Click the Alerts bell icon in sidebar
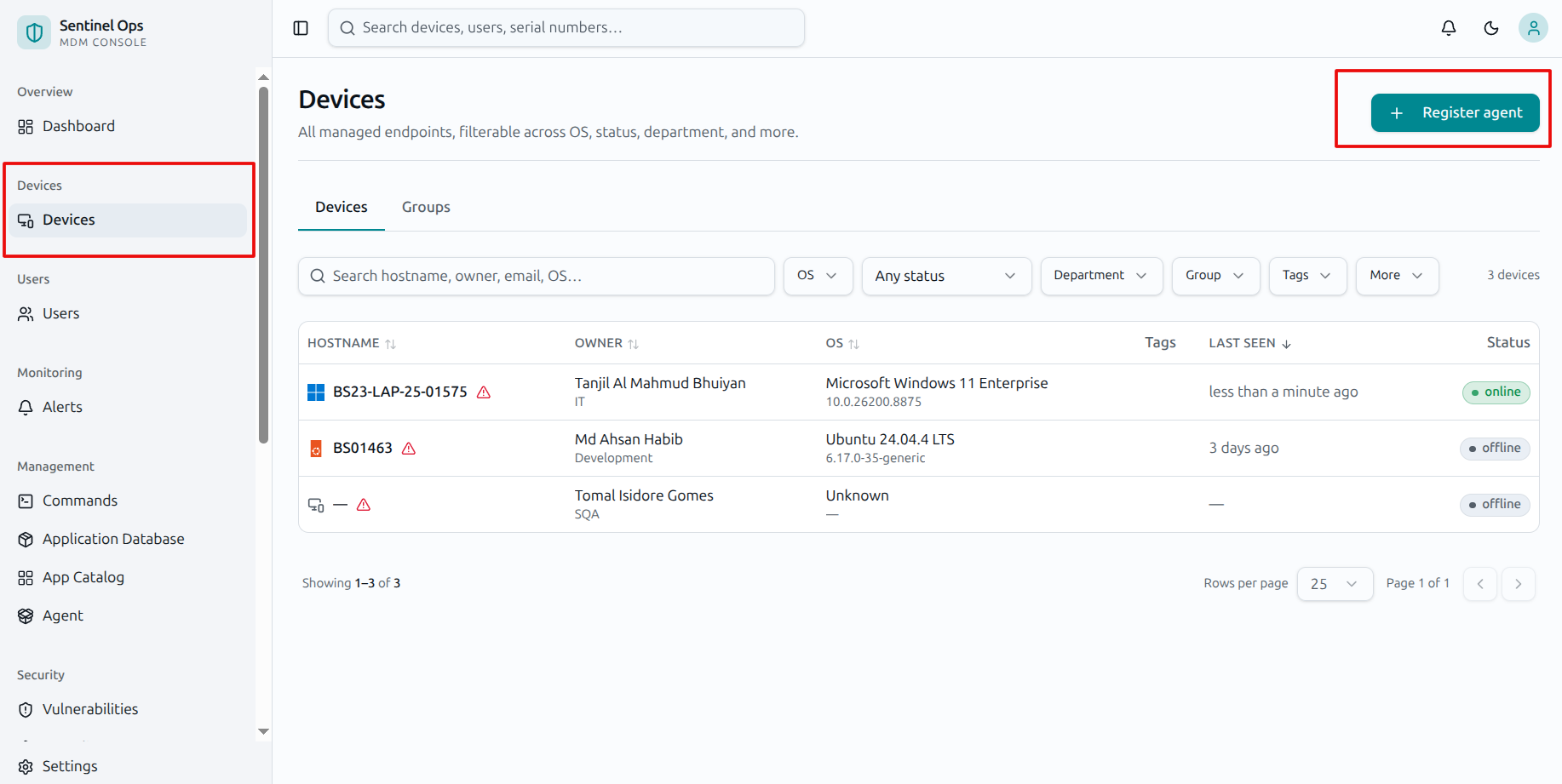Image resolution: width=1562 pixels, height=784 pixels. pyautogui.click(x=26, y=408)
